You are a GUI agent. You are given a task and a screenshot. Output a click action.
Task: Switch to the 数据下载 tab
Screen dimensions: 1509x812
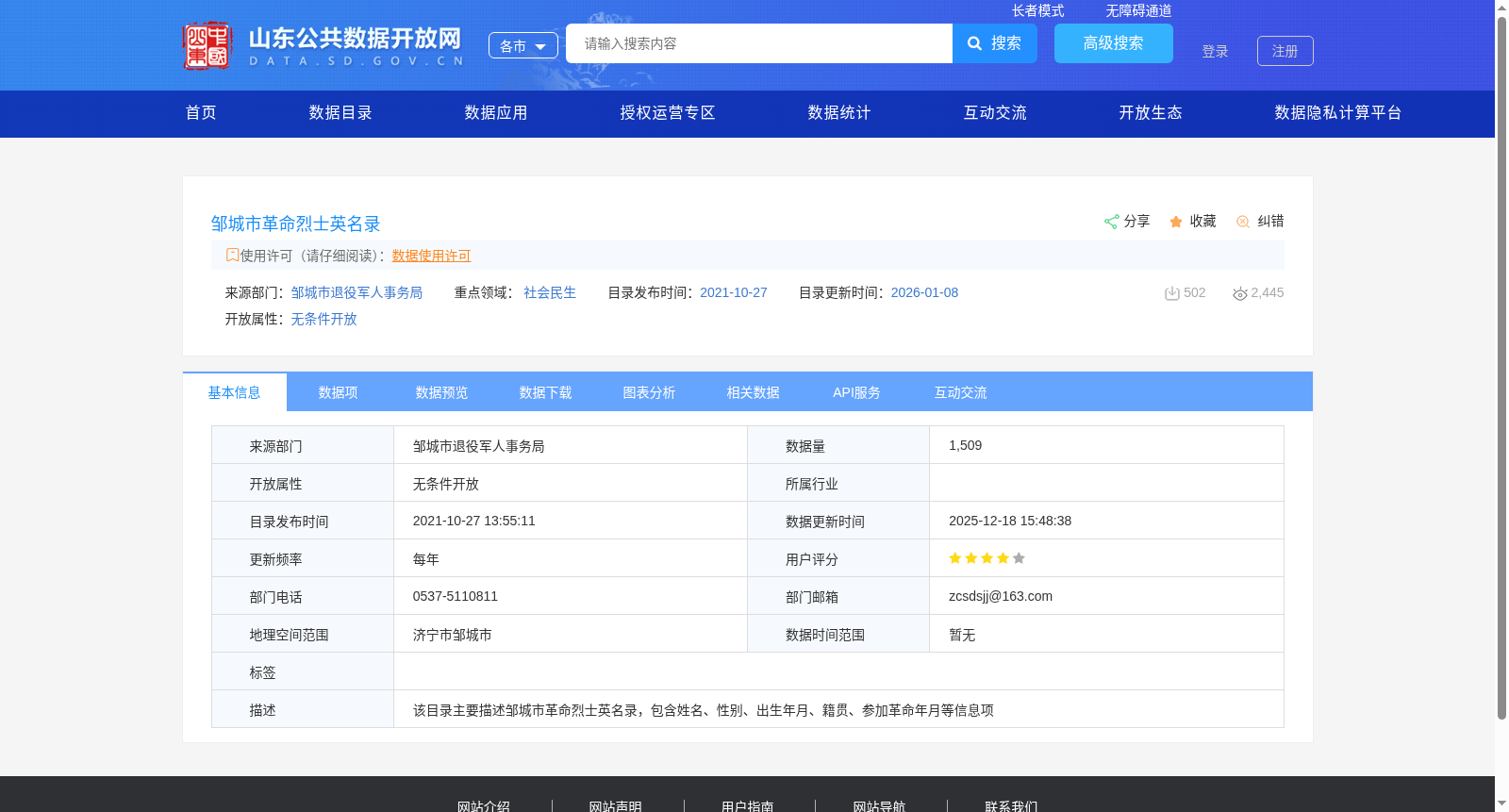[x=546, y=392]
